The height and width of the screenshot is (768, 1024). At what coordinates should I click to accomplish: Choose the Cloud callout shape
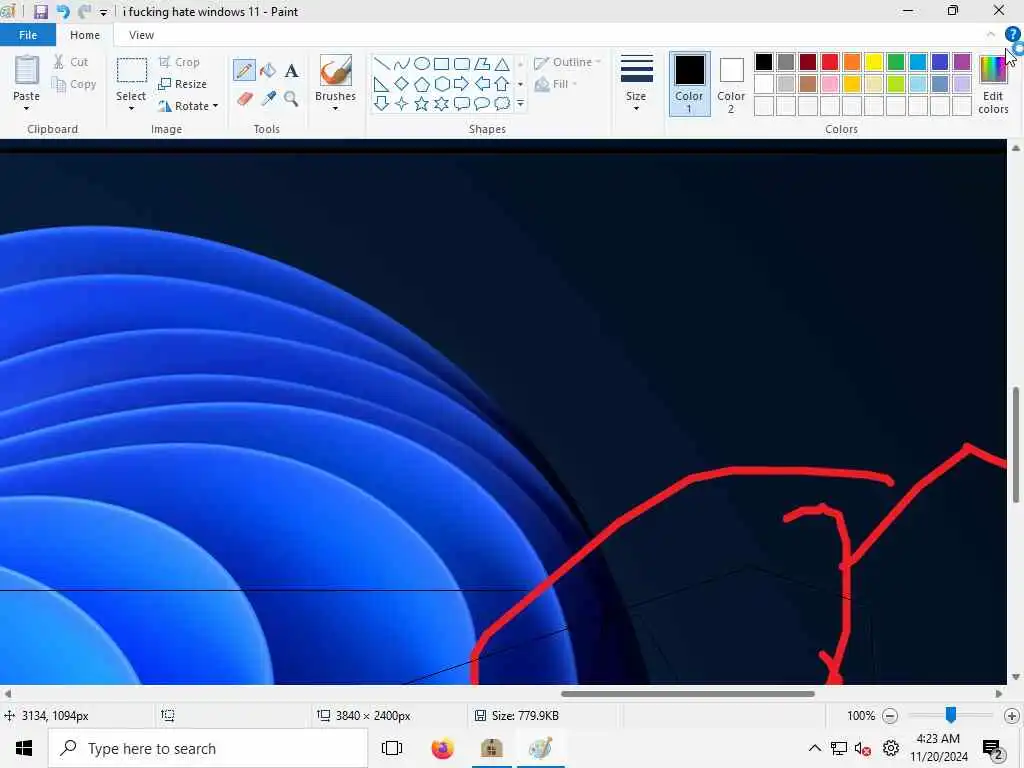click(x=502, y=103)
